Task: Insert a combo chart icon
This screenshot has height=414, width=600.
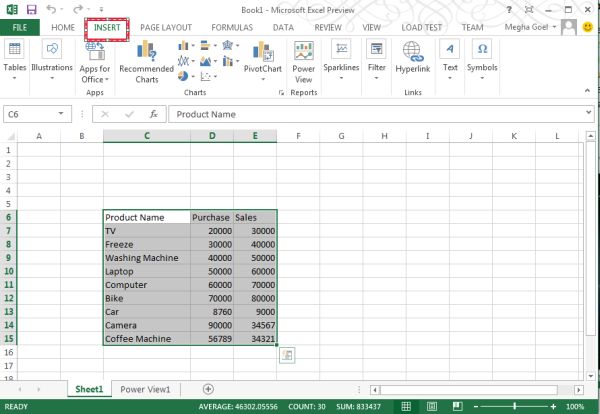Action: (228, 61)
